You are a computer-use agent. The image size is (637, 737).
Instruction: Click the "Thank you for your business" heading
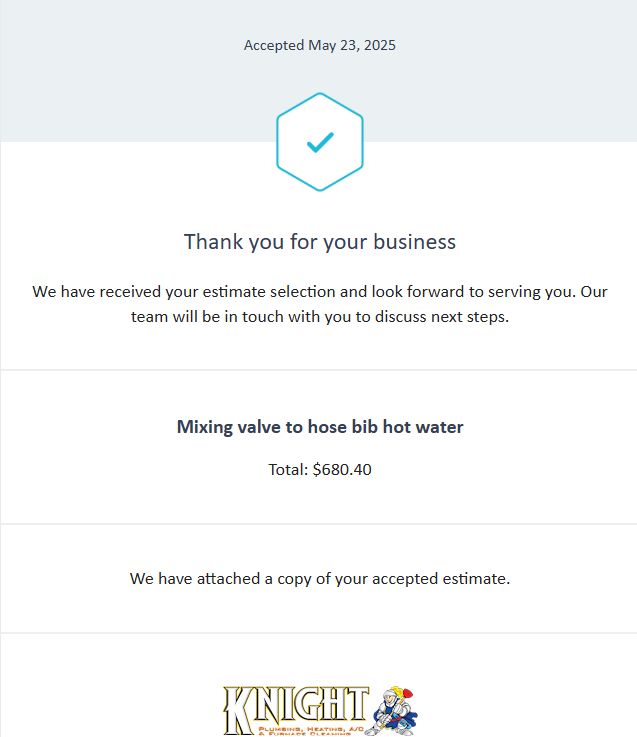pyautogui.click(x=319, y=241)
